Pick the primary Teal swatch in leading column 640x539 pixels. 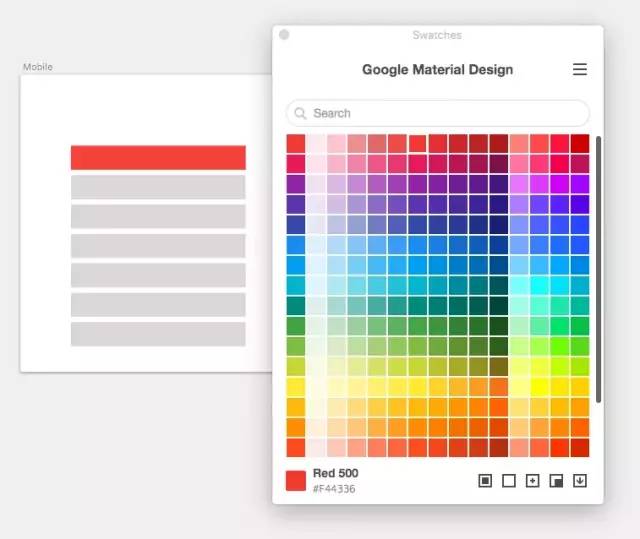(296, 306)
